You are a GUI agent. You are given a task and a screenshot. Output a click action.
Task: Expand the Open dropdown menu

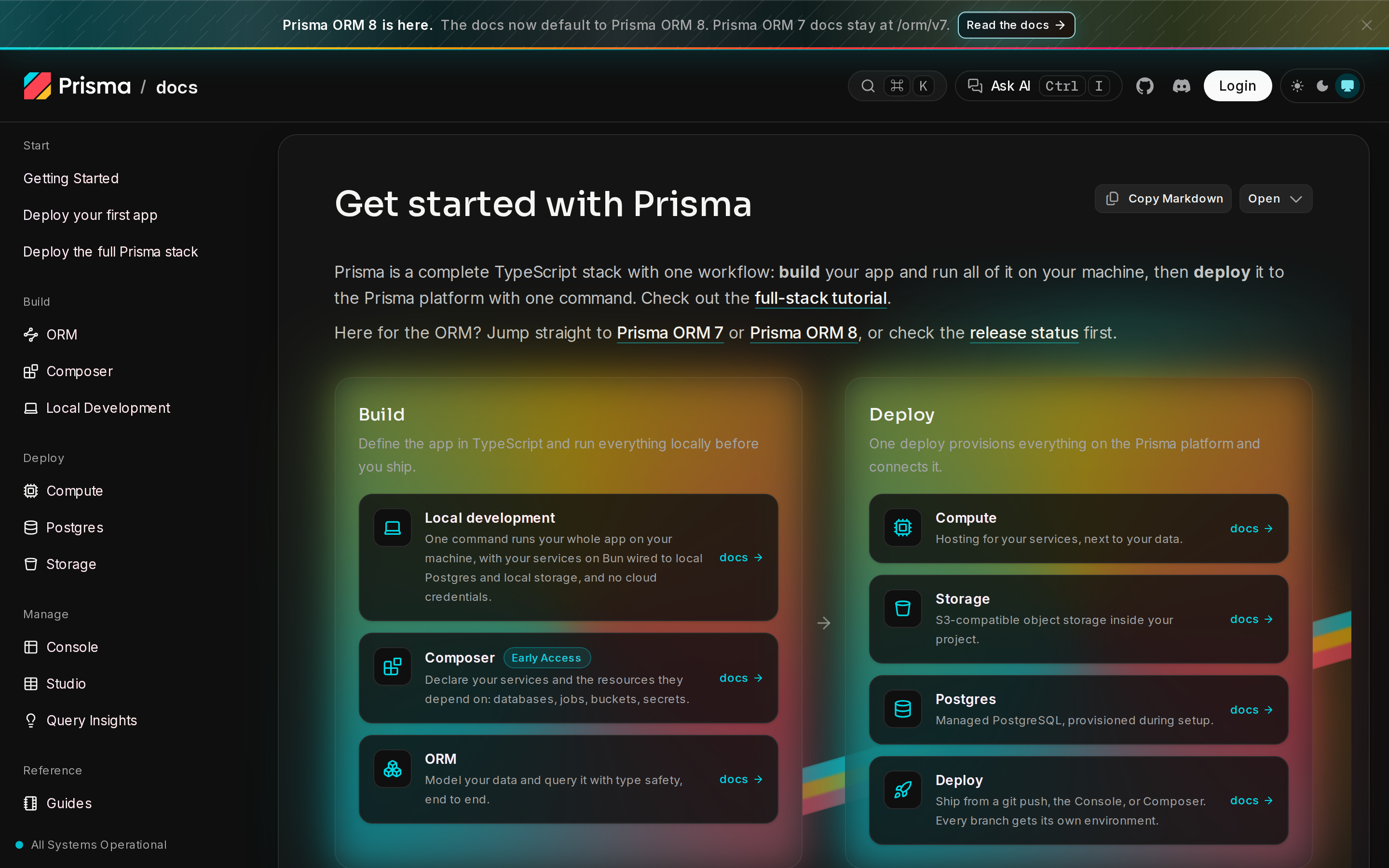point(1275,199)
